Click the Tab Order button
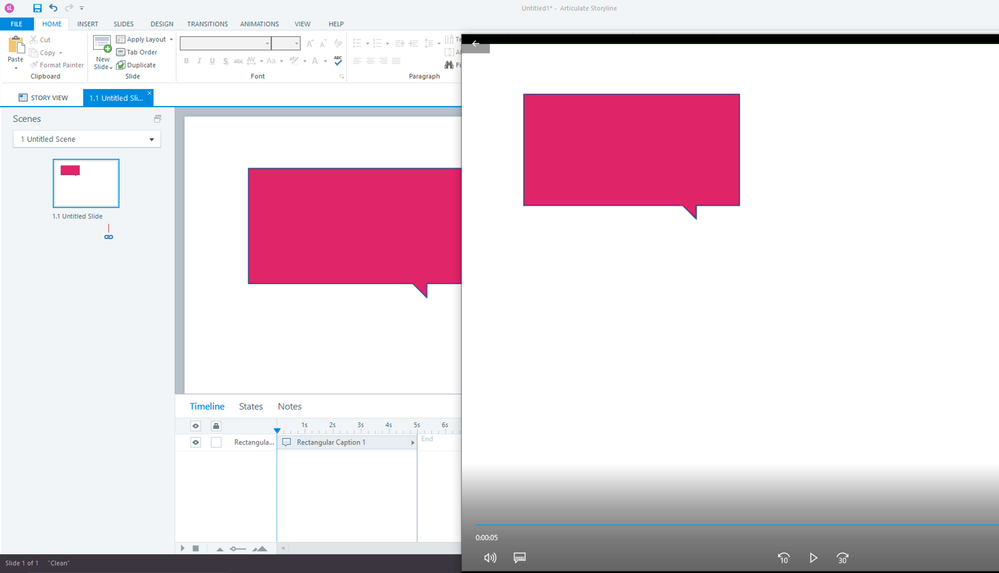Viewport: 999px width, 573px height. [x=137, y=52]
